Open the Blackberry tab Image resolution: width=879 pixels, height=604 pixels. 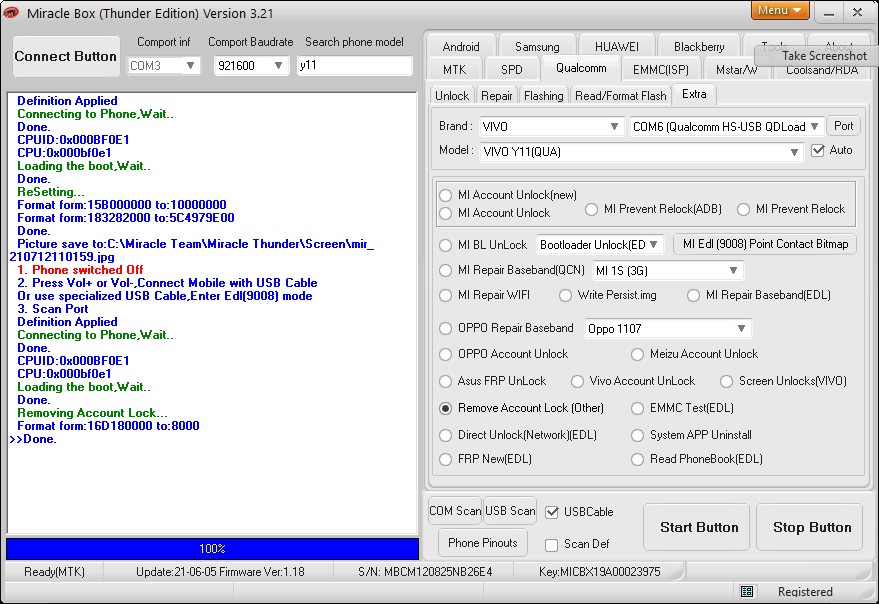(699, 47)
